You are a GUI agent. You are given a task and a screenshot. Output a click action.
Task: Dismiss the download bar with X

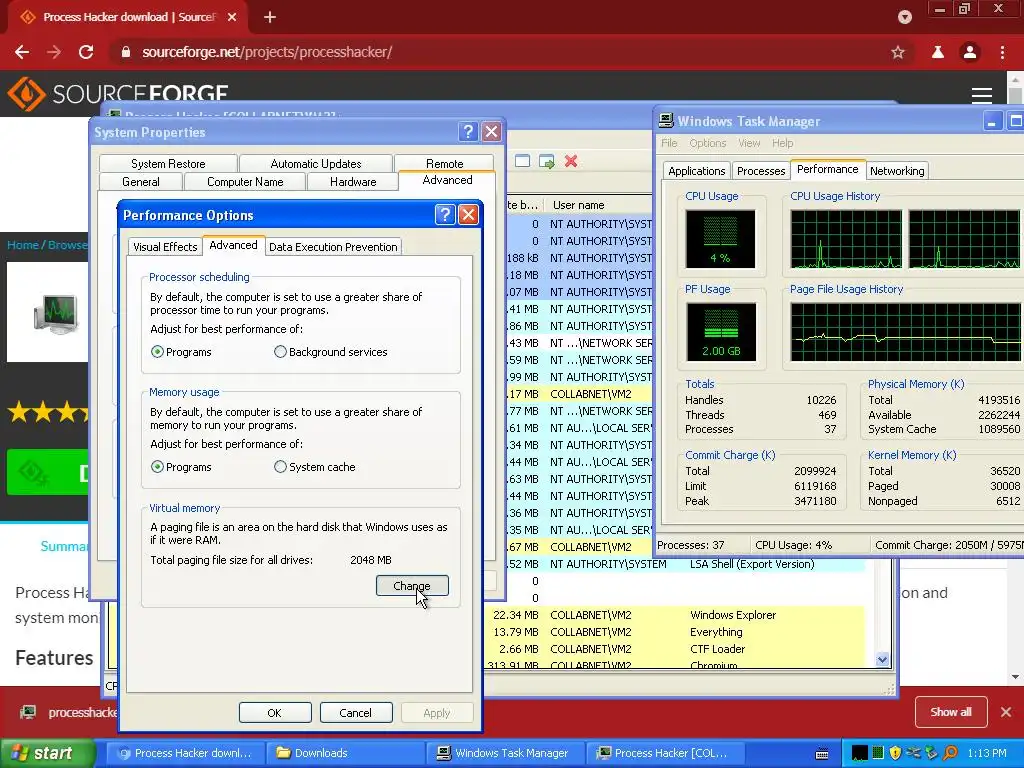(x=1006, y=712)
